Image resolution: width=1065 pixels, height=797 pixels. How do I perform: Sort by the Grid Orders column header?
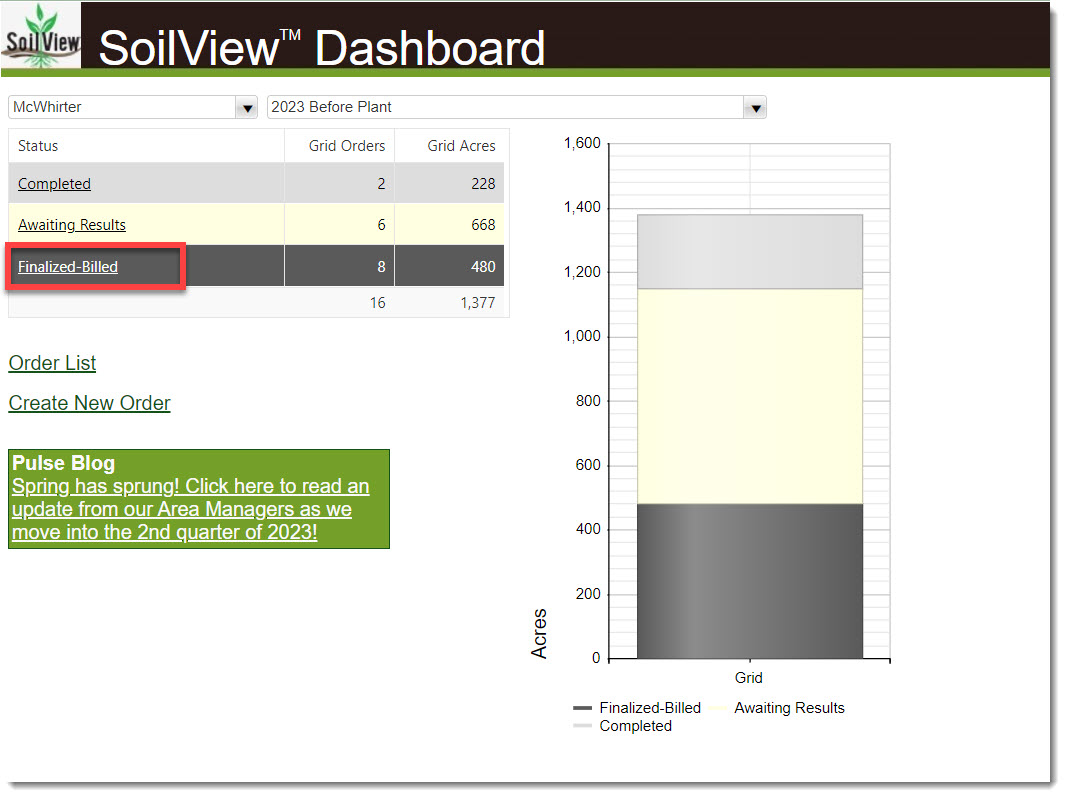(349, 145)
